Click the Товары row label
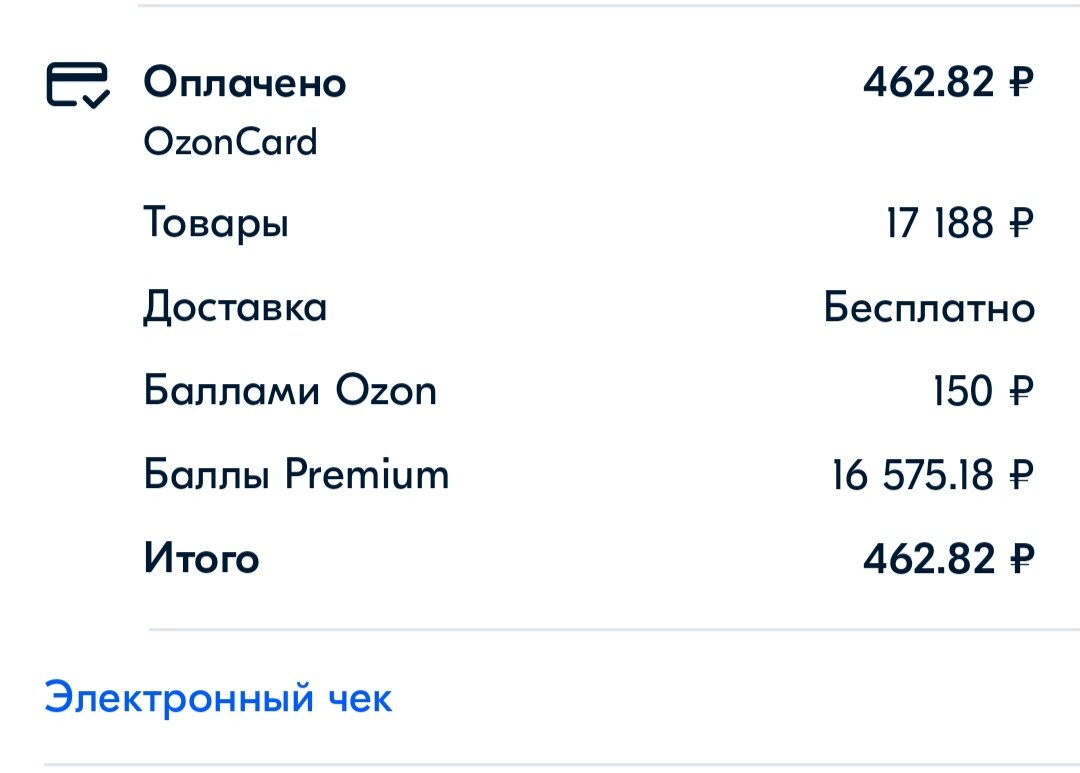The image size is (1080, 773). pos(216,223)
